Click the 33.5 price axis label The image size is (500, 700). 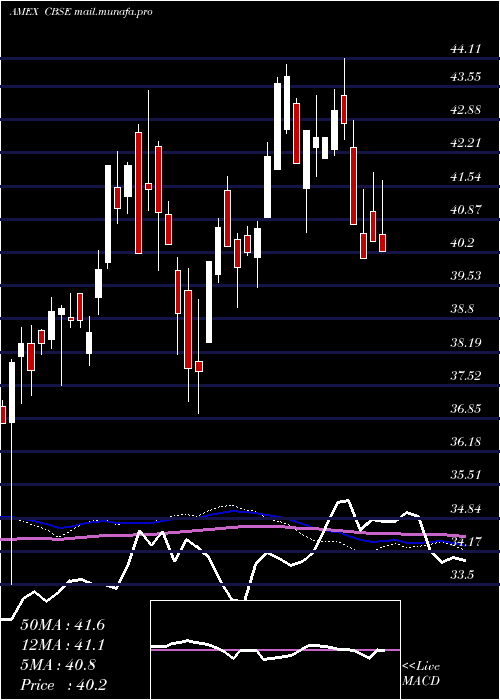click(x=462, y=575)
